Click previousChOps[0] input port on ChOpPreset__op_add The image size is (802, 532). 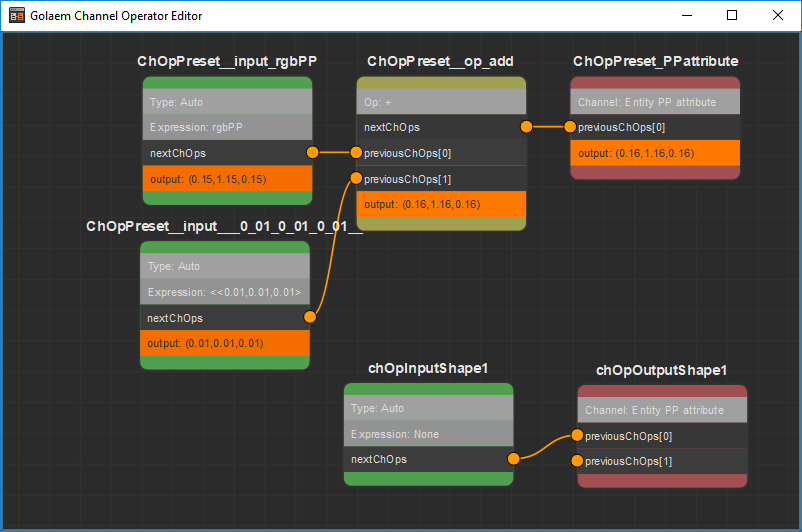pyautogui.click(x=356, y=152)
